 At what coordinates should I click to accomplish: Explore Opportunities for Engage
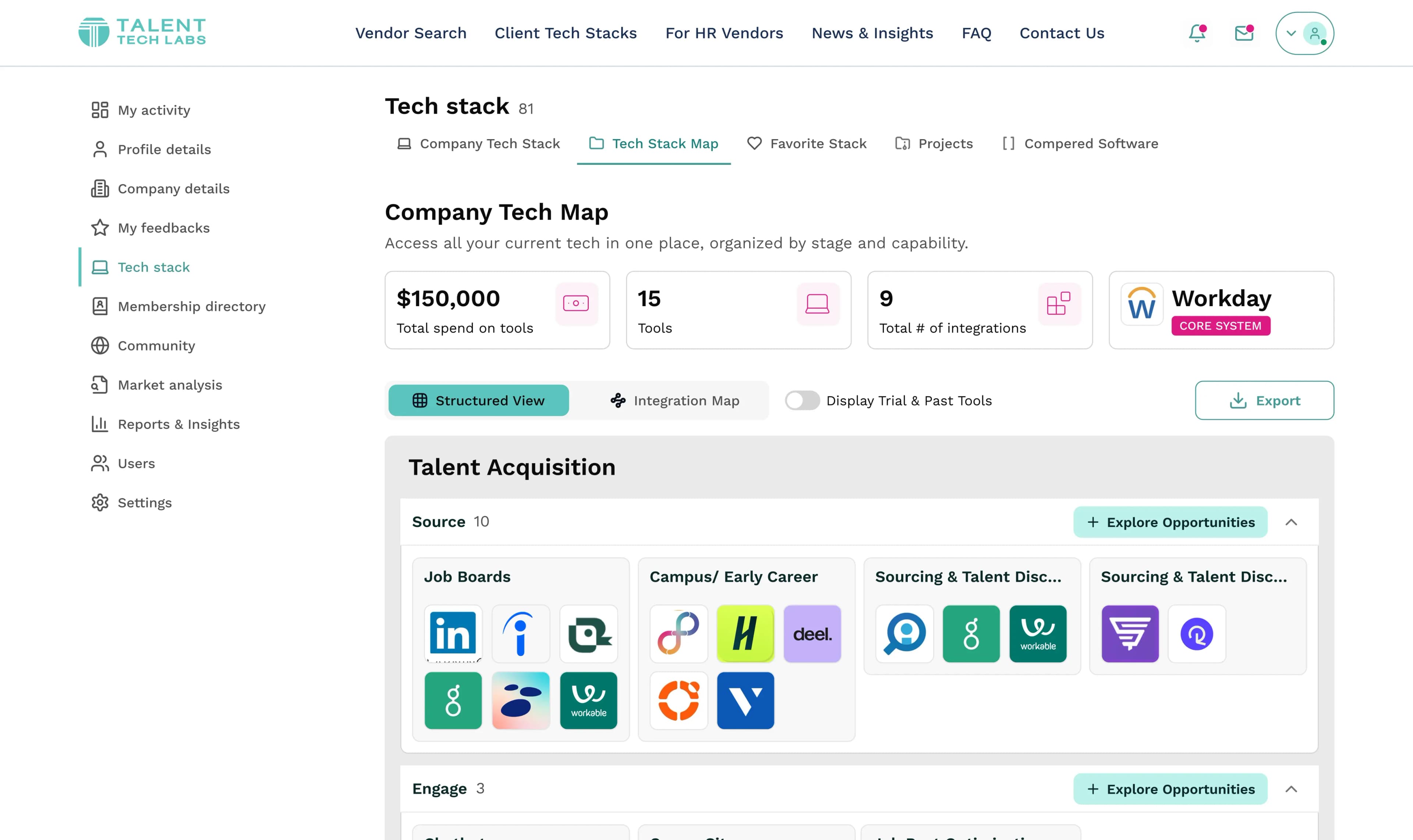(x=1170, y=789)
